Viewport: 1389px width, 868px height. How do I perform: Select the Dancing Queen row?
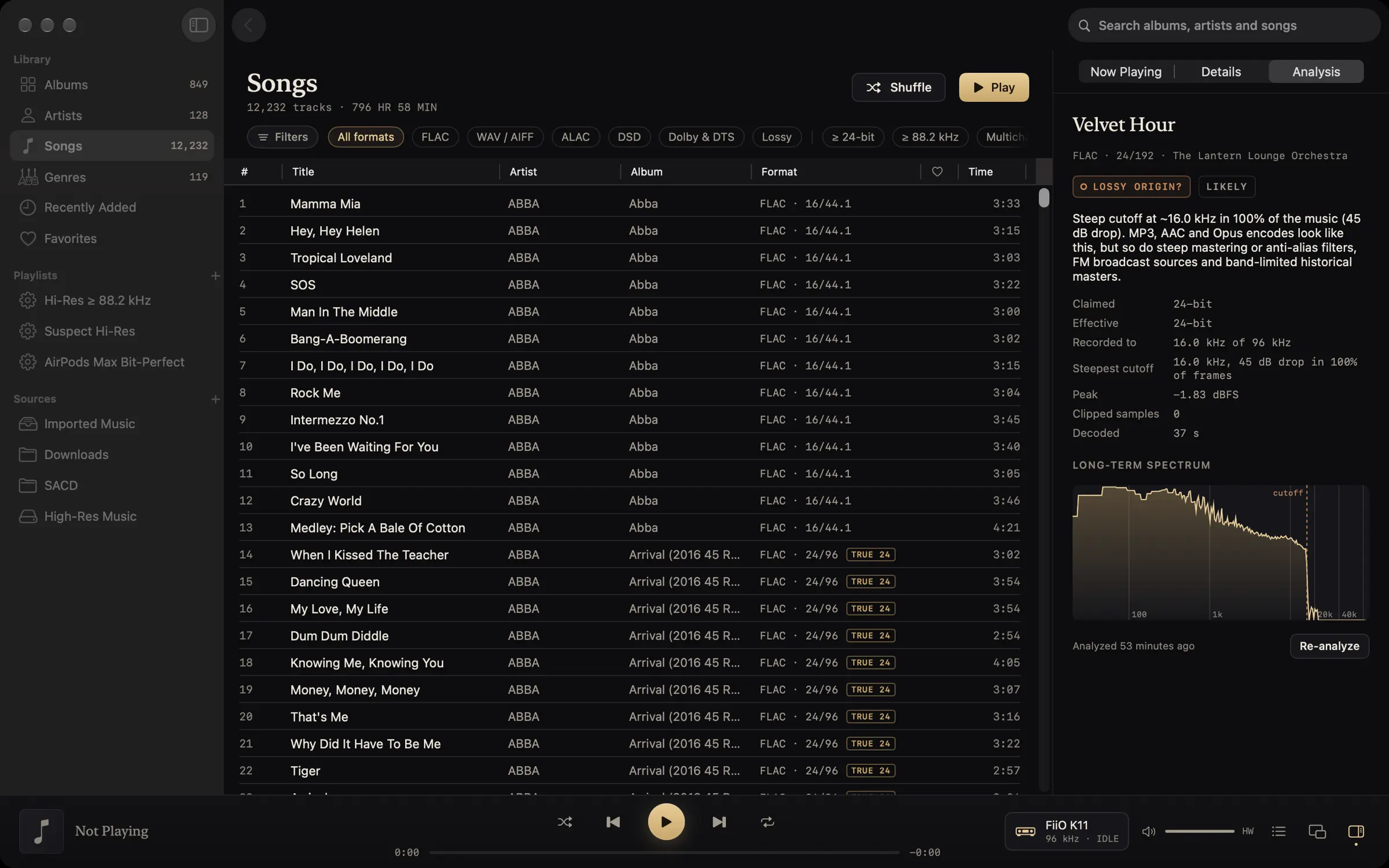pos(630,582)
